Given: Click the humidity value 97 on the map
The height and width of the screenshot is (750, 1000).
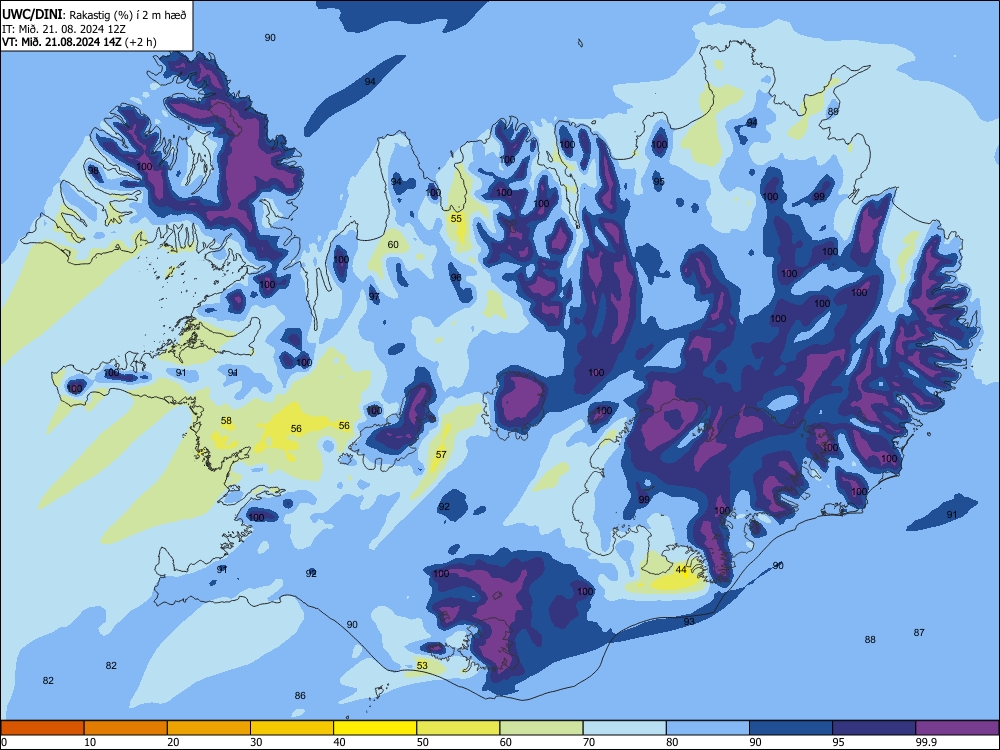Looking at the screenshot, I should 374,297.
